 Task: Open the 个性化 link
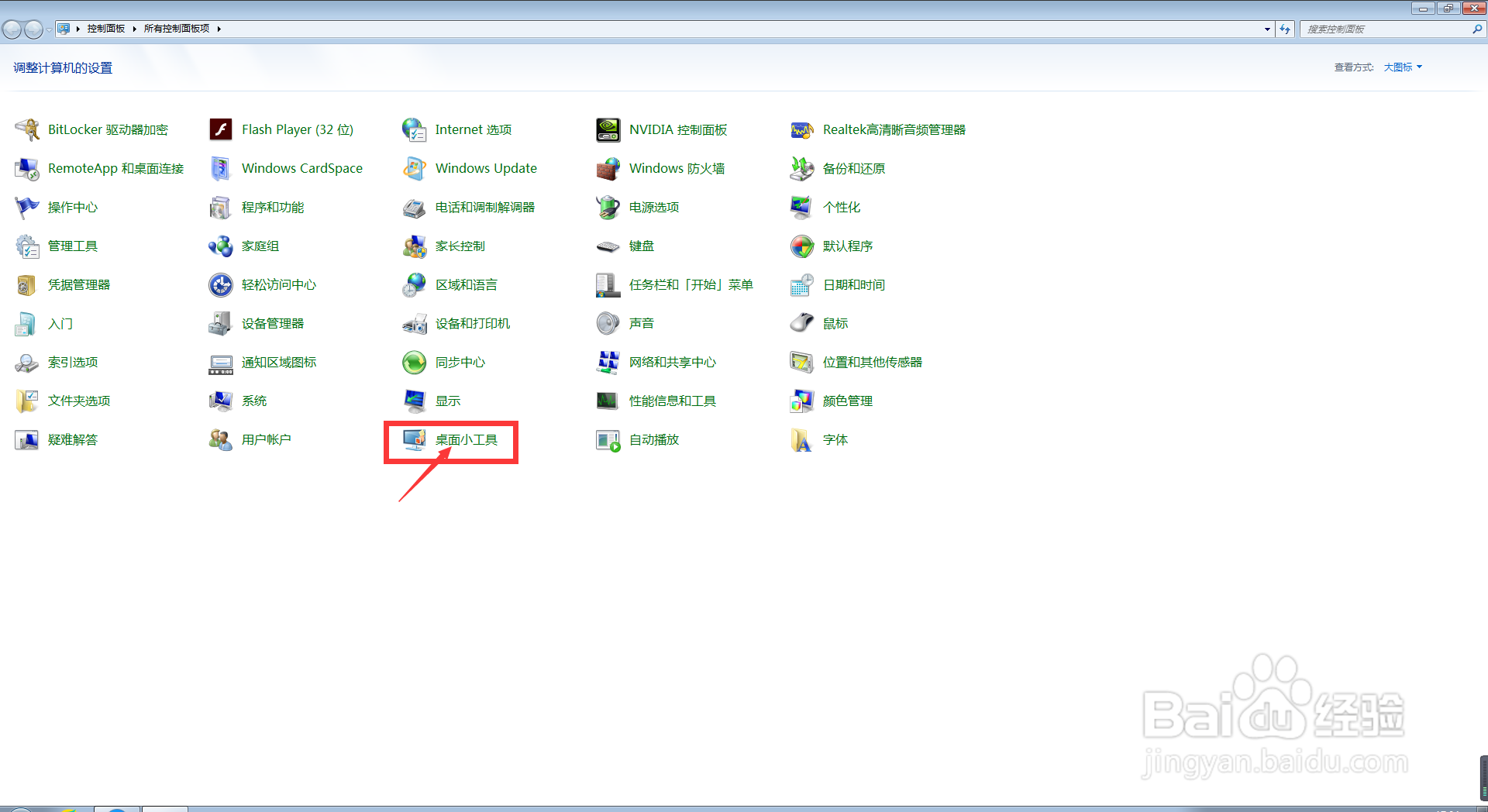click(842, 207)
